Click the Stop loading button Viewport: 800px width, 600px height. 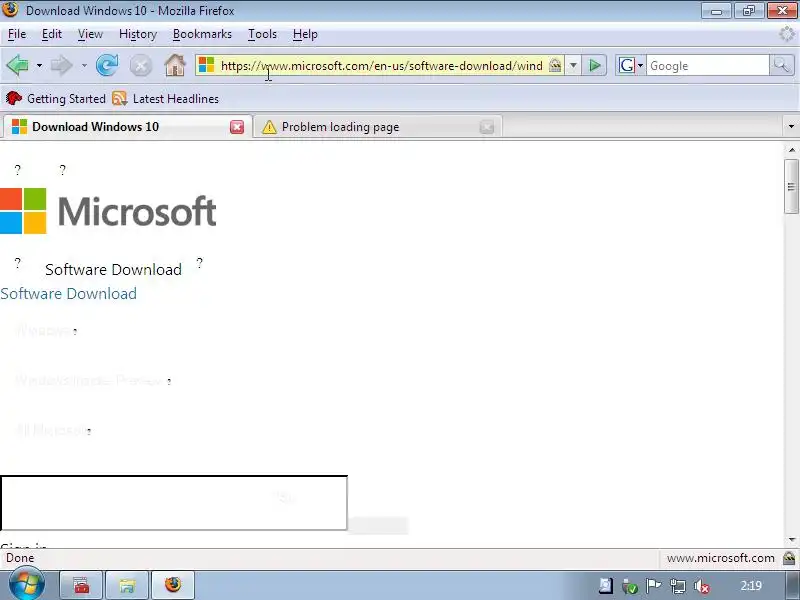point(141,66)
